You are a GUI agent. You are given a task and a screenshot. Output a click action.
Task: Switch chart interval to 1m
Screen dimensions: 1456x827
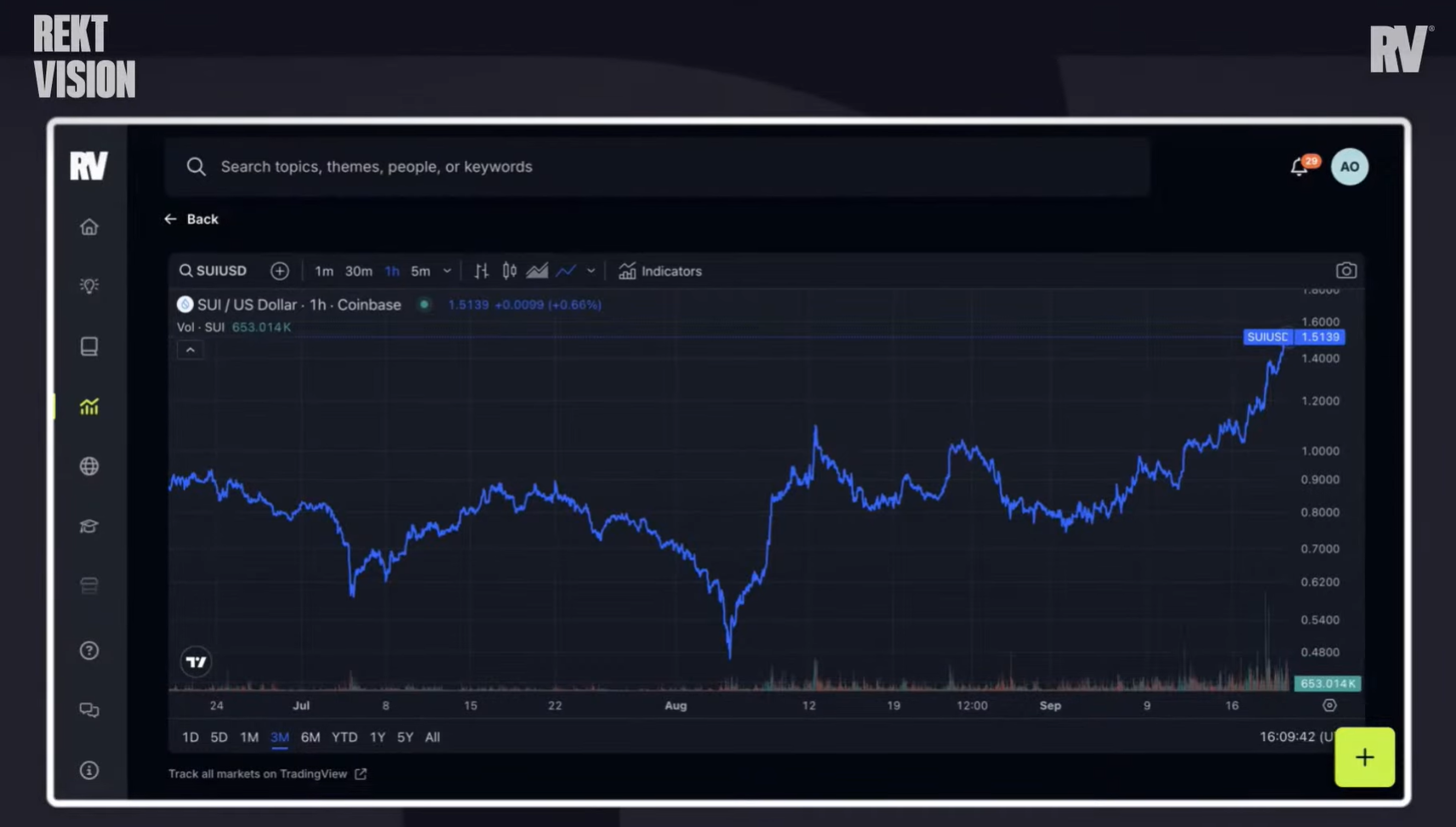point(323,271)
